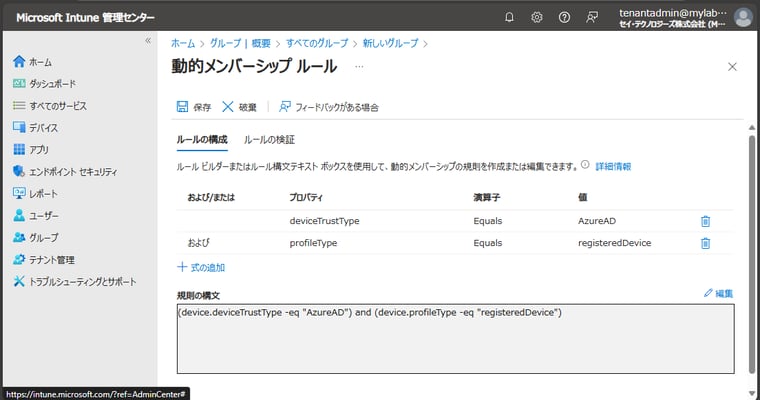The width and height of the screenshot is (760, 400).
Task: Click 演算子 column header
Action: click(487, 197)
